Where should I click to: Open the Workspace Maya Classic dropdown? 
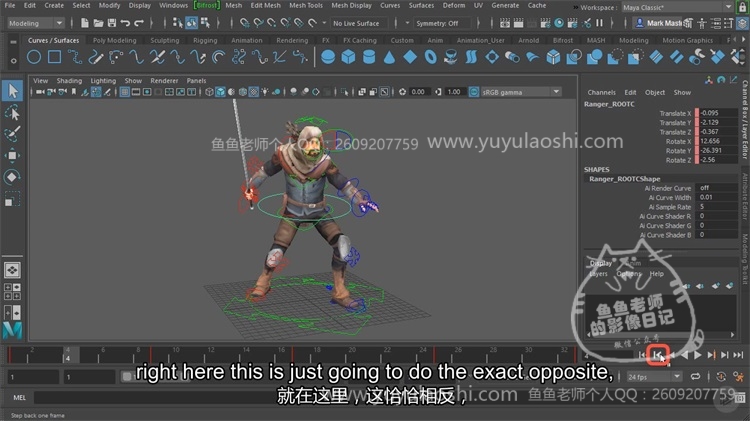click(677, 7)
